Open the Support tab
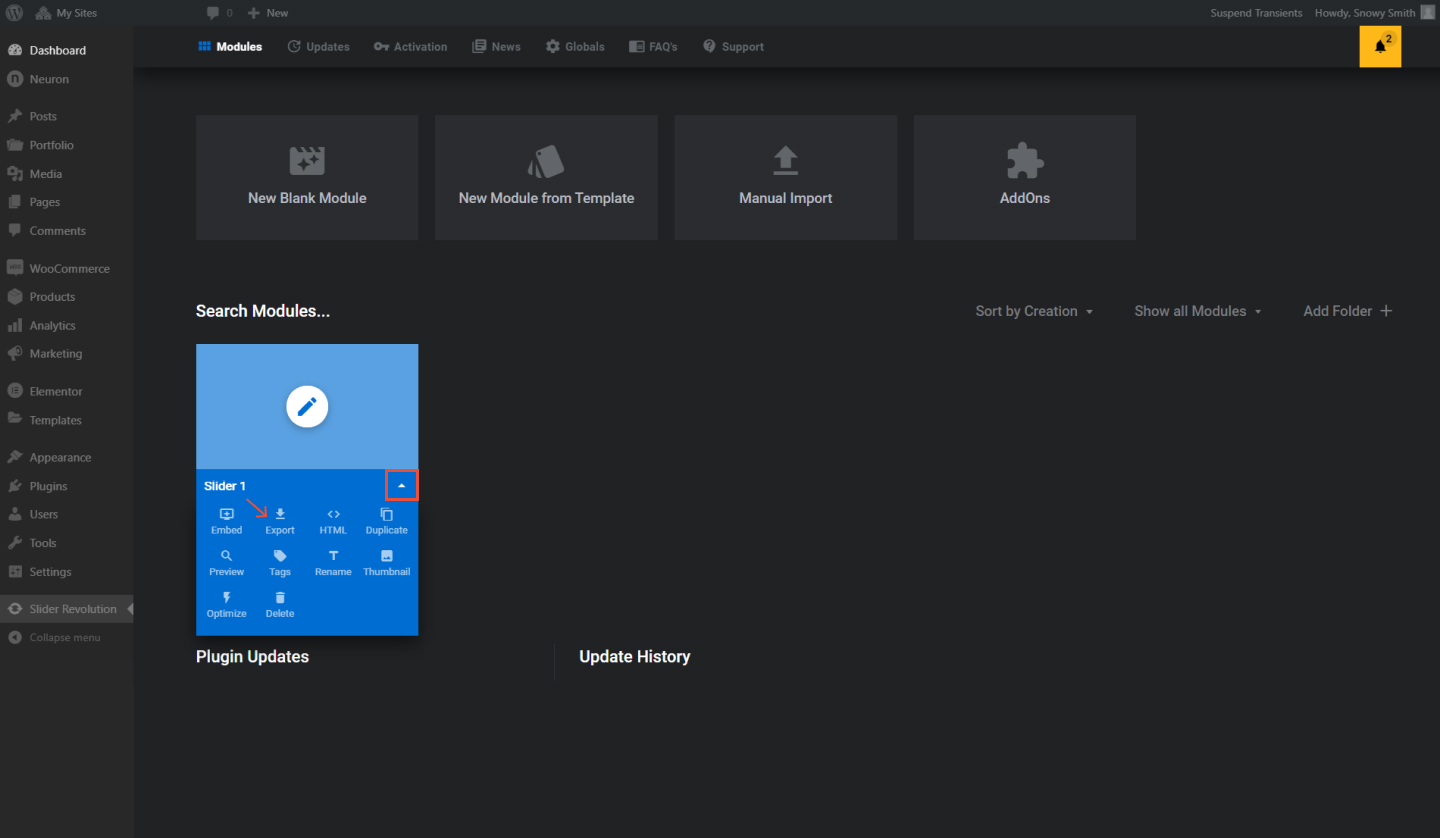 [x=733, y=47]
